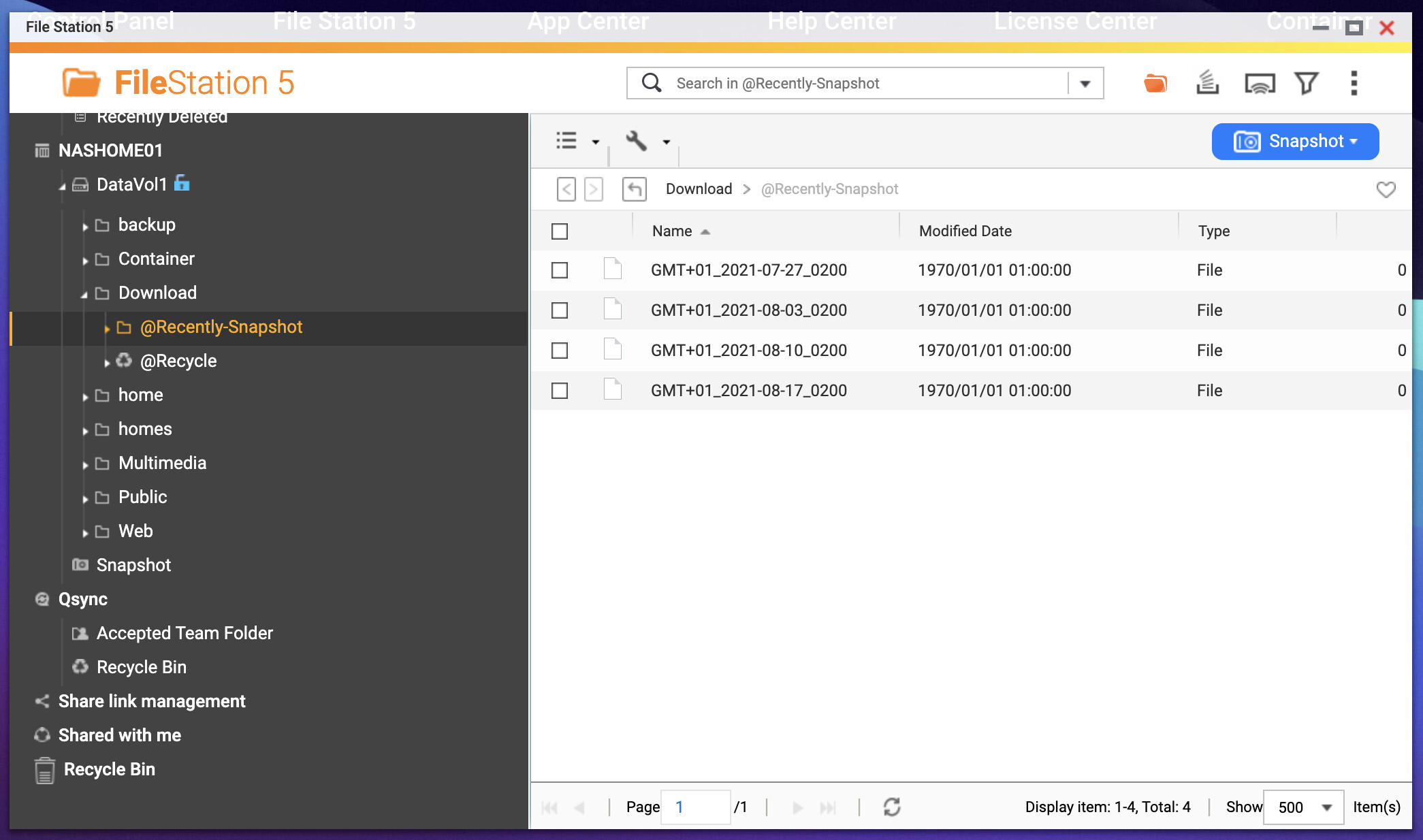This screenshot has width=1423, height=840.
Task: Open the three-dot more settings menu
Action: 1354,83
